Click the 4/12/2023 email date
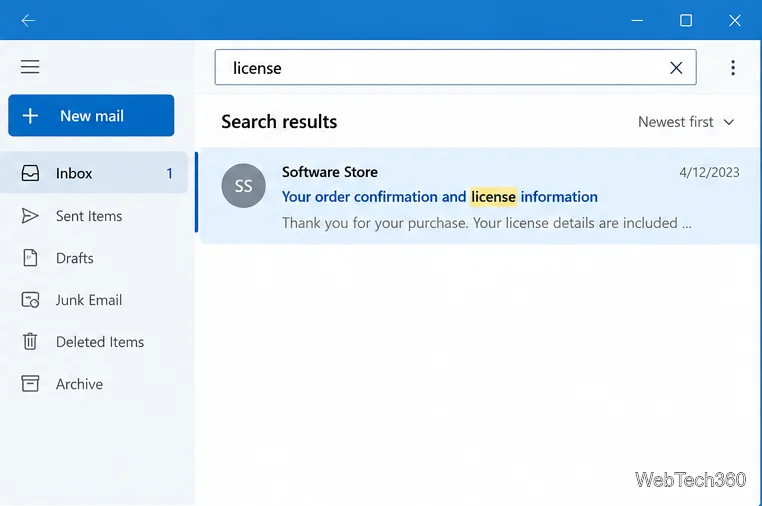 click(x=709, y=173)
